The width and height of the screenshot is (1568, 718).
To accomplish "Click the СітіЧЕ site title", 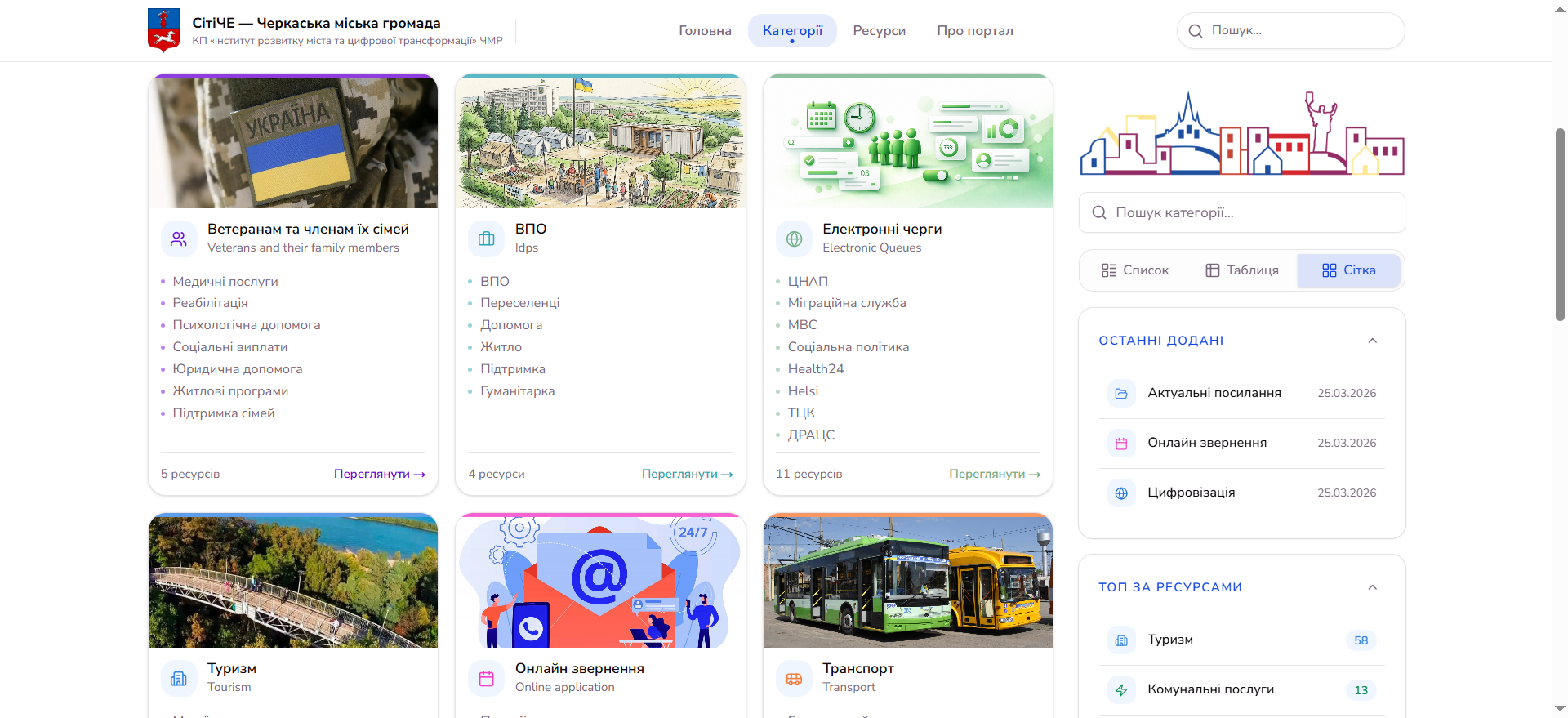I will (x=317, y=23).
